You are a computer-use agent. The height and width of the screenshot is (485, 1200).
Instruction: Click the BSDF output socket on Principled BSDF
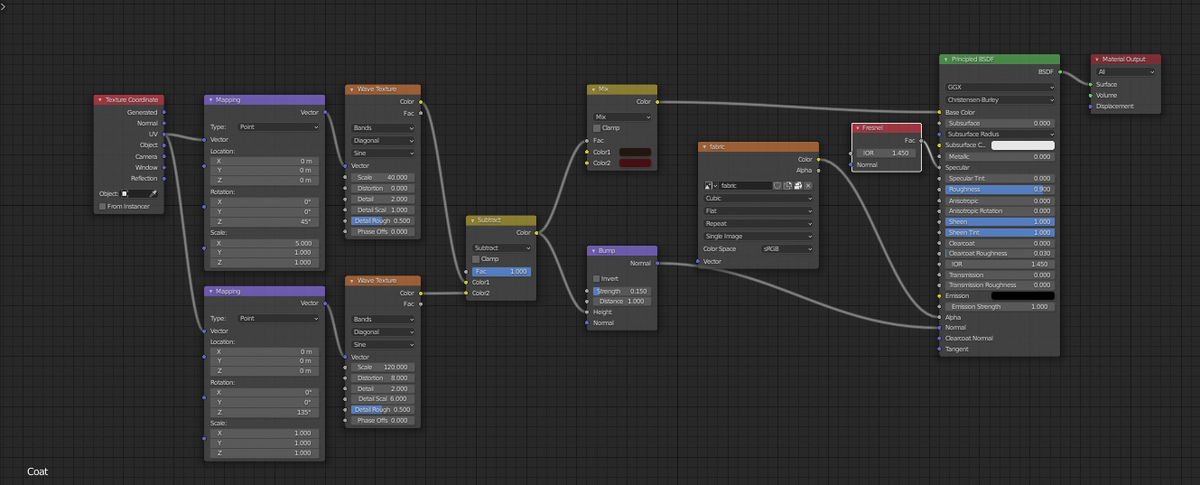(x=1060, y=72)
